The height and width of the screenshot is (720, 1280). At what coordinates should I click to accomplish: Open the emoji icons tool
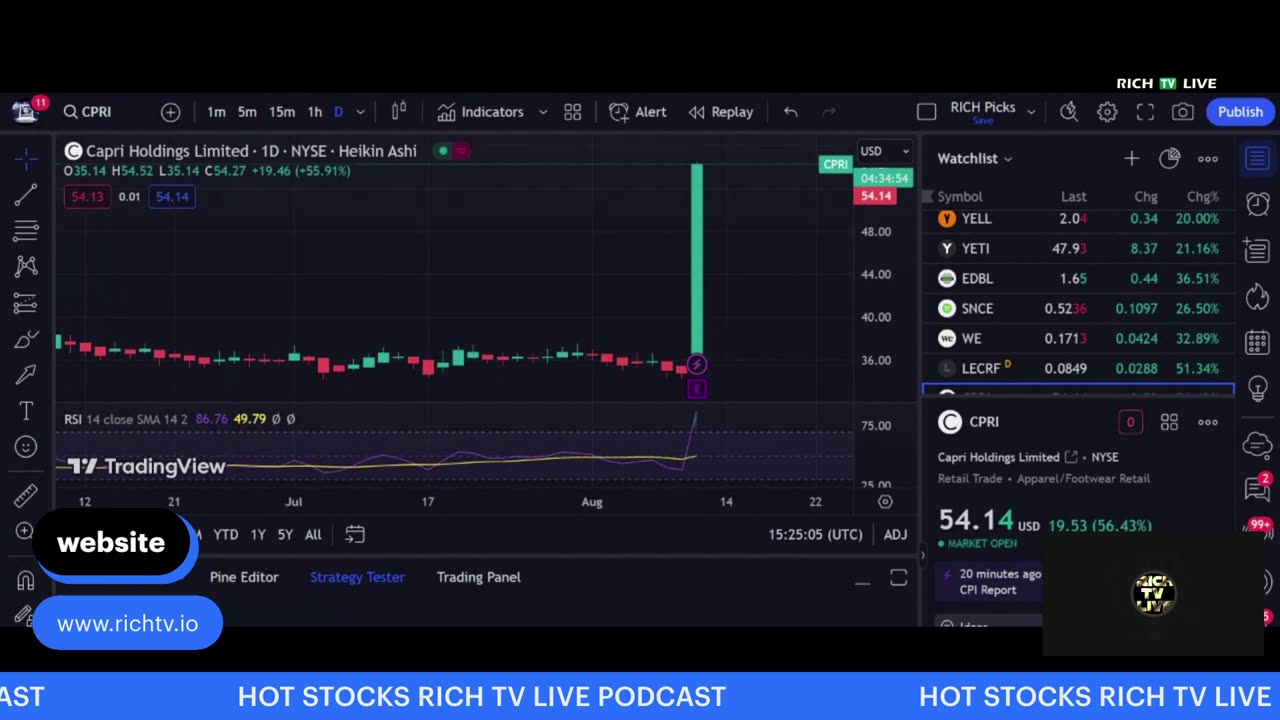[26, 447]
